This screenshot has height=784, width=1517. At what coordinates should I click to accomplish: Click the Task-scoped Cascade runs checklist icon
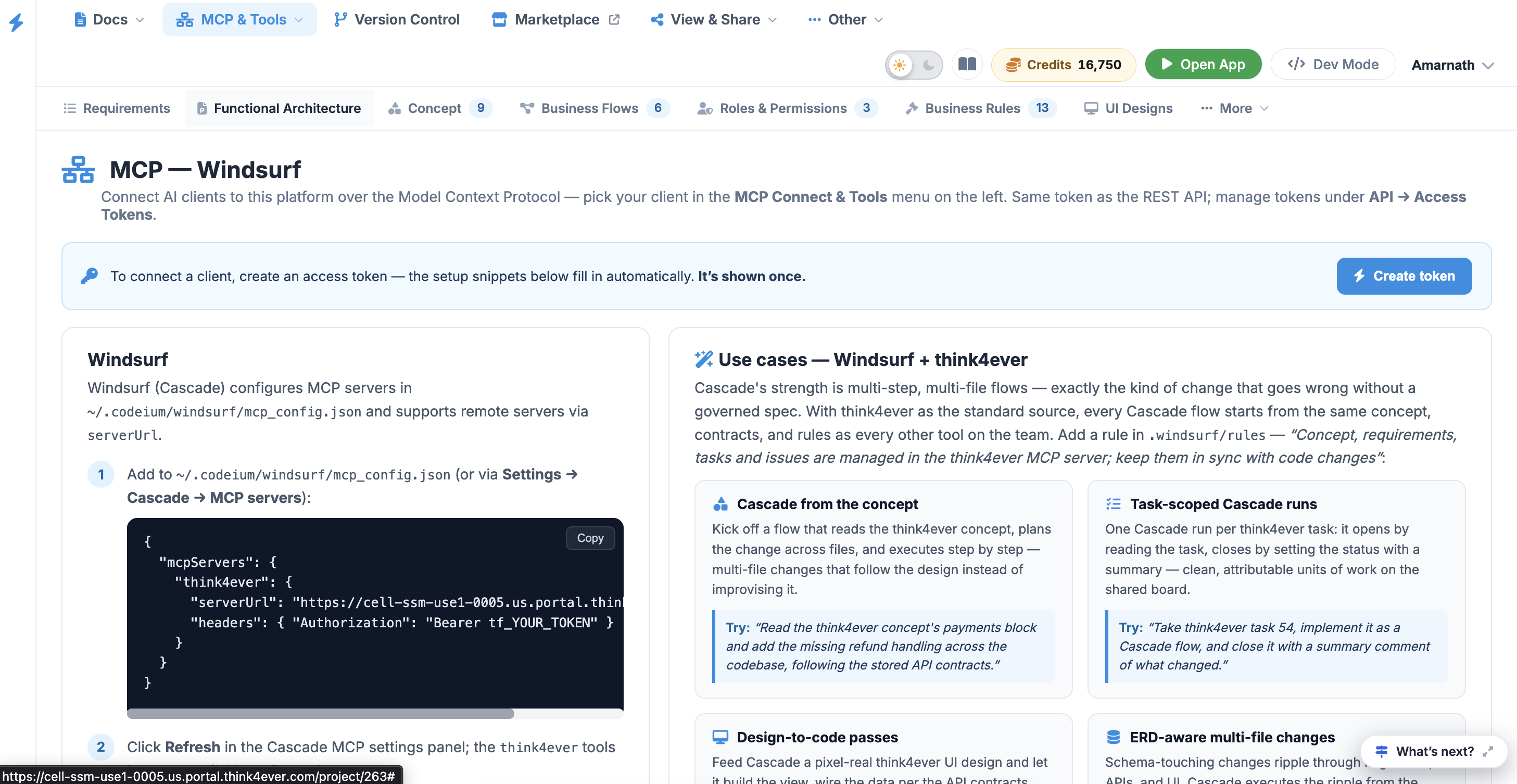pos(1113,504)
